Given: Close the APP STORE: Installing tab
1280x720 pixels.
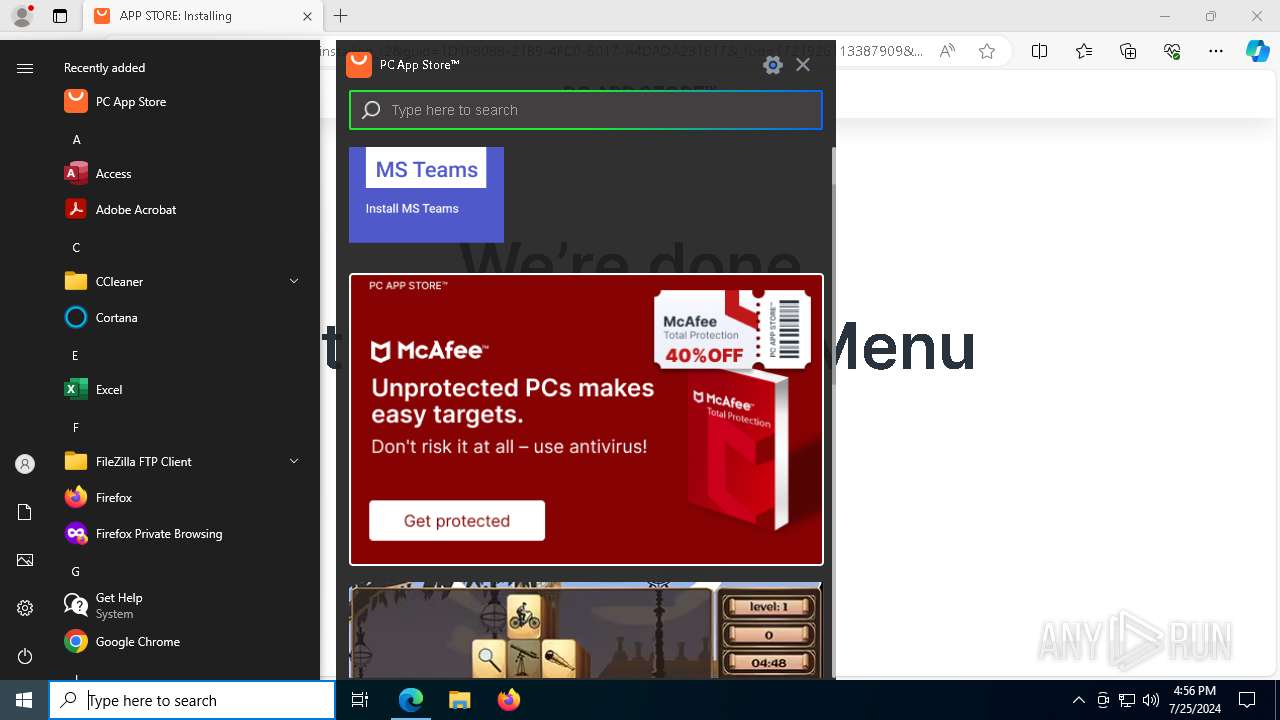Looking at the screenshot, I should [x=307, y=16].
